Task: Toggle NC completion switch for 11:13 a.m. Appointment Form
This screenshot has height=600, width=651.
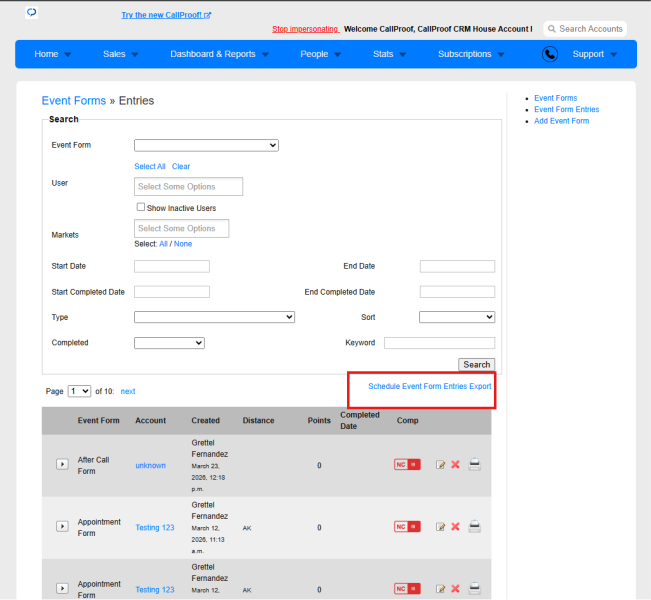Action: pos(407,527)
